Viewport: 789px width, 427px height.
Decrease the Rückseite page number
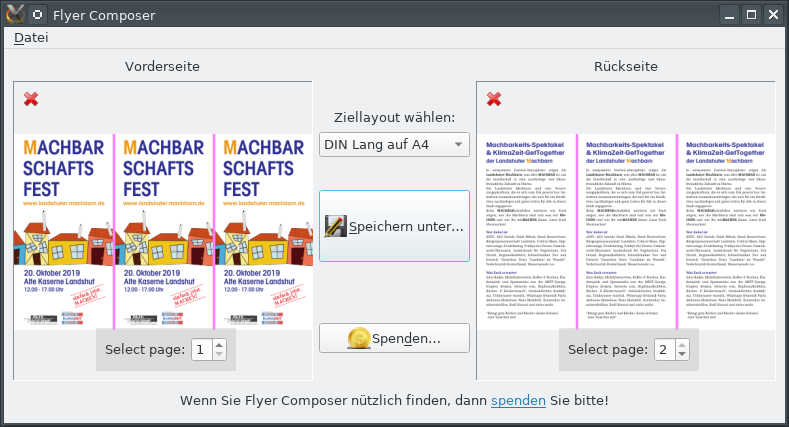pos(682,354)
